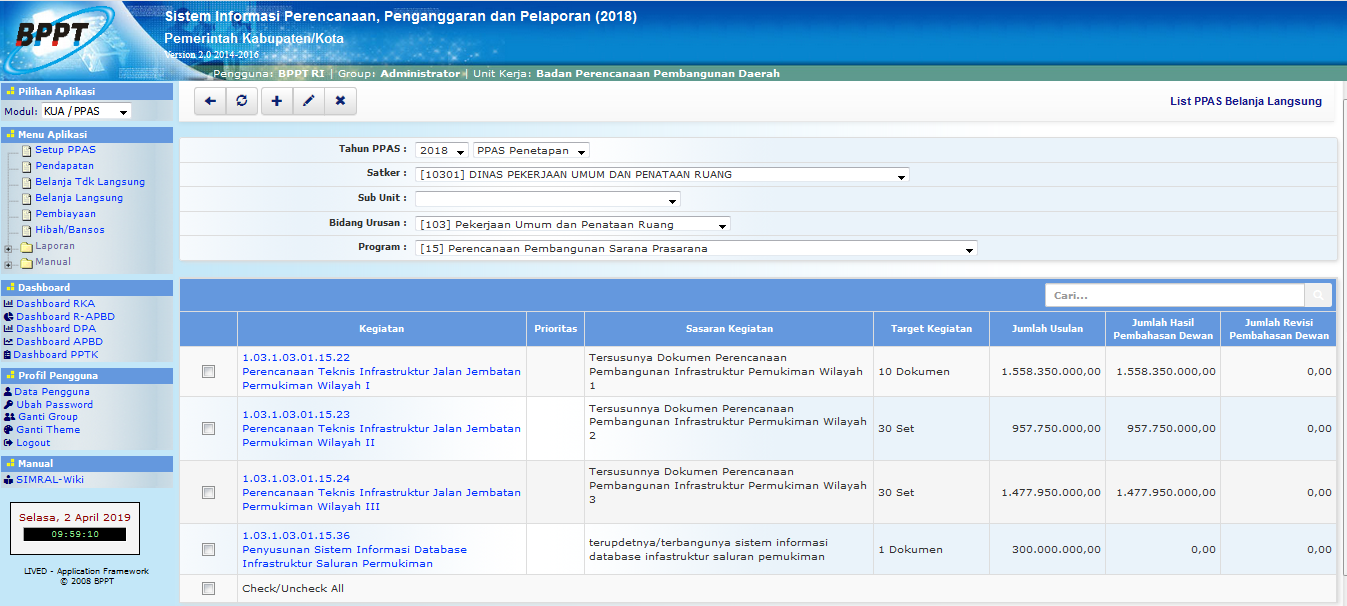The height and width of the screenshot is (606, 1347).
Task: Expand the Laporan tree folder
Action: click(9, 248)
